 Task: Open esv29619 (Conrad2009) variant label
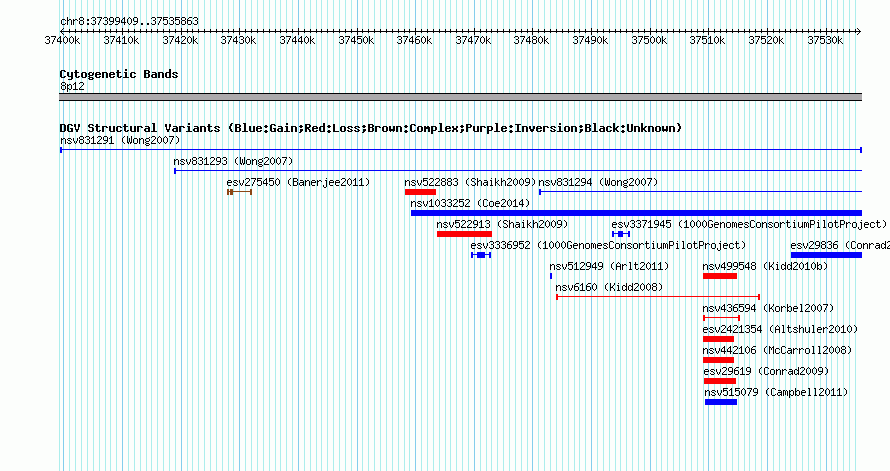tap(766, 371)
